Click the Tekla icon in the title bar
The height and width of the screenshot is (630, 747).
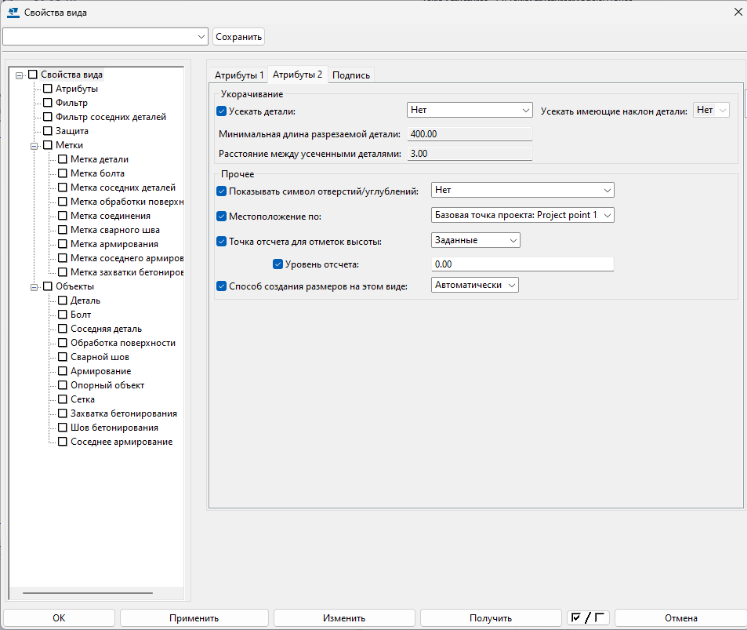[14, 12]
